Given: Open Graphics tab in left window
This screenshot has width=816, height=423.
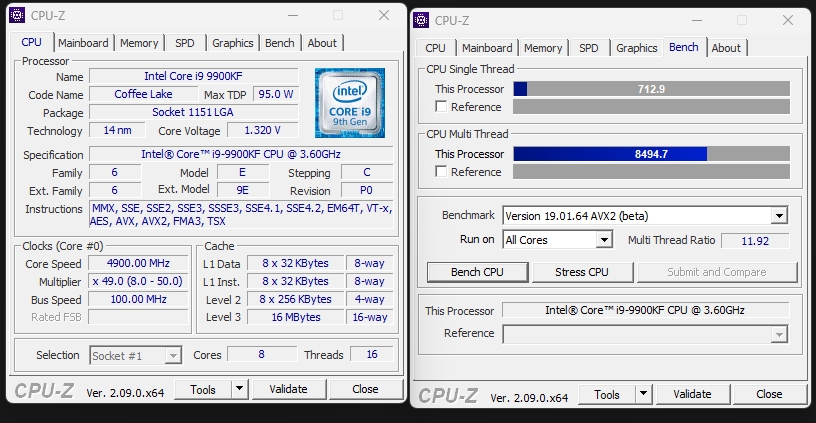Looking at the screenshot, I should point(233,43).
